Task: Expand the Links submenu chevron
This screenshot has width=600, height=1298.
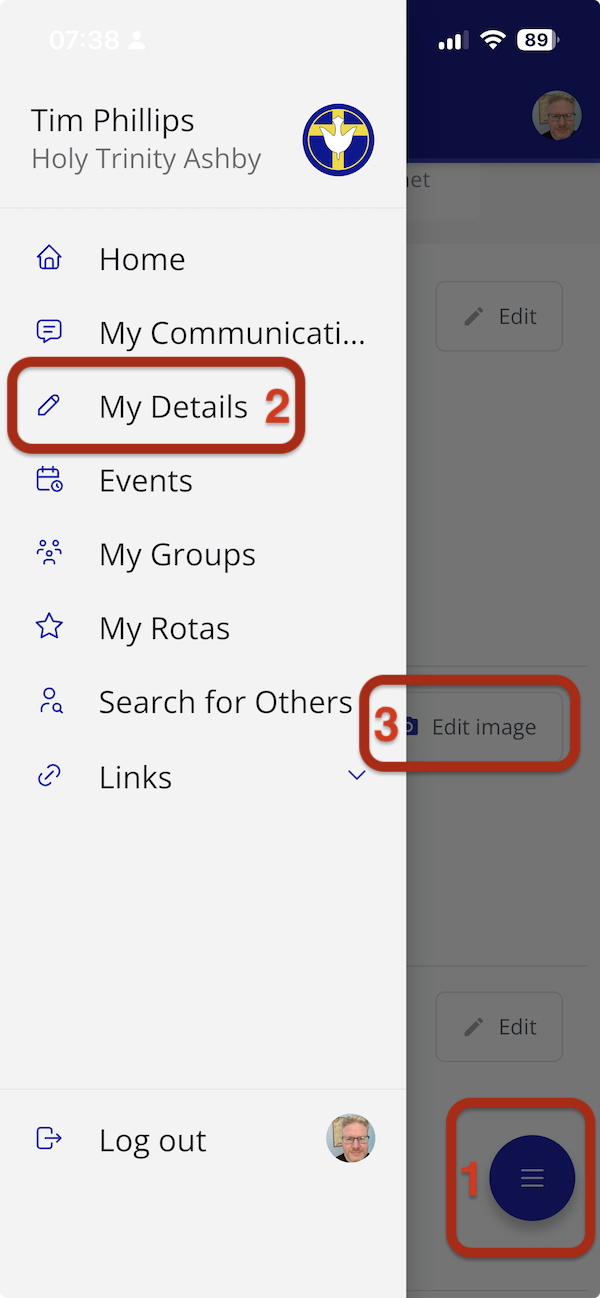Action: 356,776
